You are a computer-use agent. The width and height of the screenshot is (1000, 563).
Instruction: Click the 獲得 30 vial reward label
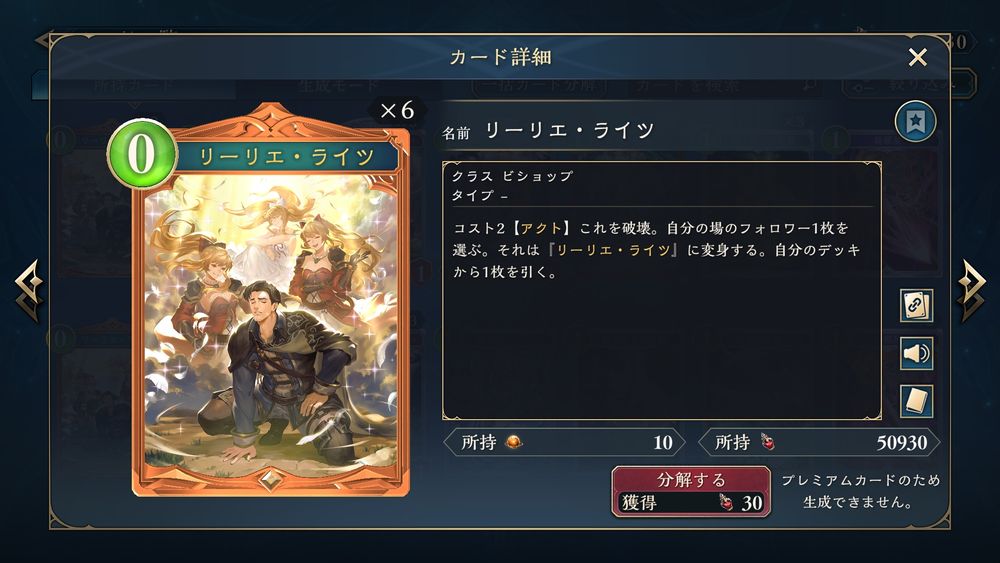coord(692,502)
